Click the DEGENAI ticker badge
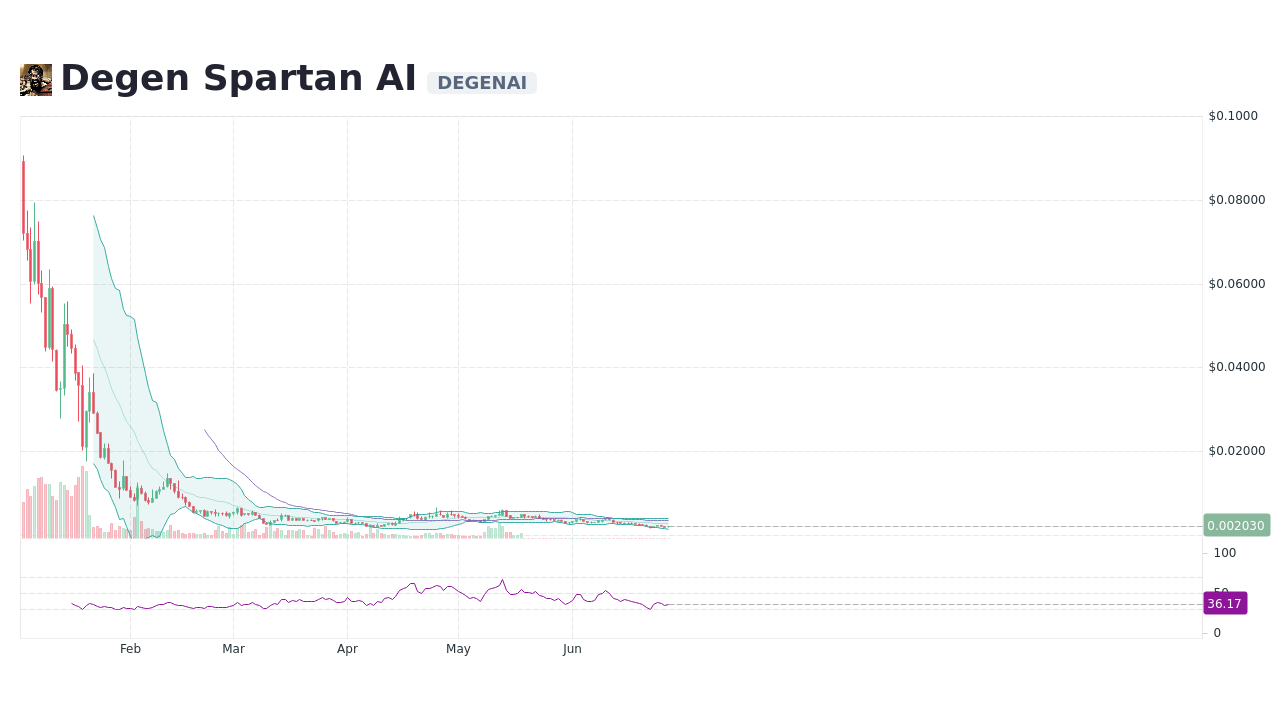This screenshot has width=1280, height=720. pos(482,83)
